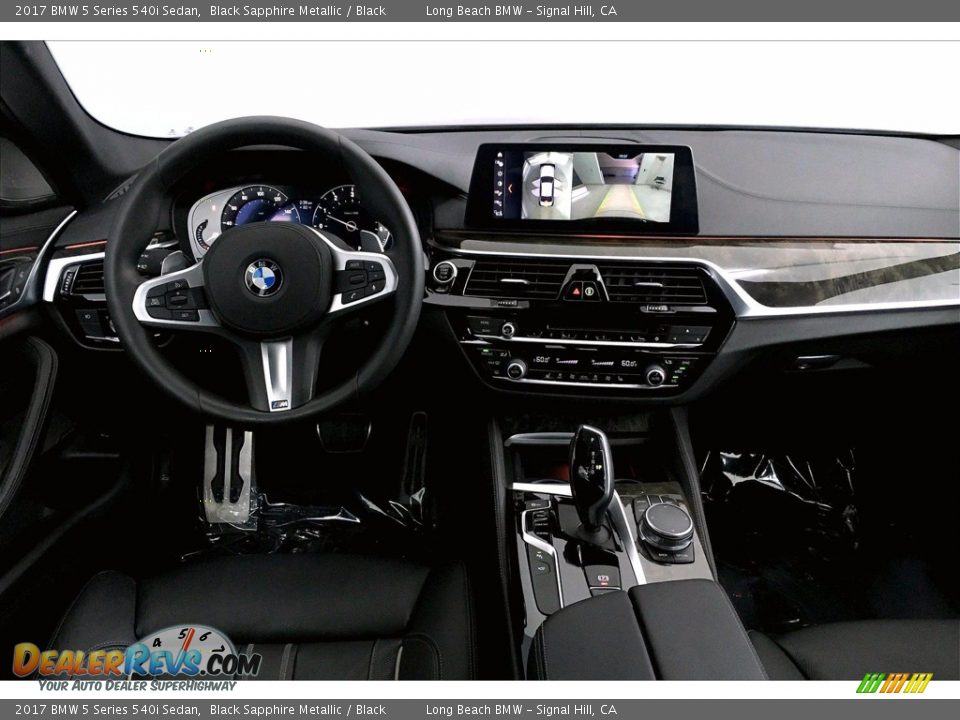Toggle the passenger side SYNC climate setting
The width and height of the screenshot is (960, 720).
pos(677,371)
